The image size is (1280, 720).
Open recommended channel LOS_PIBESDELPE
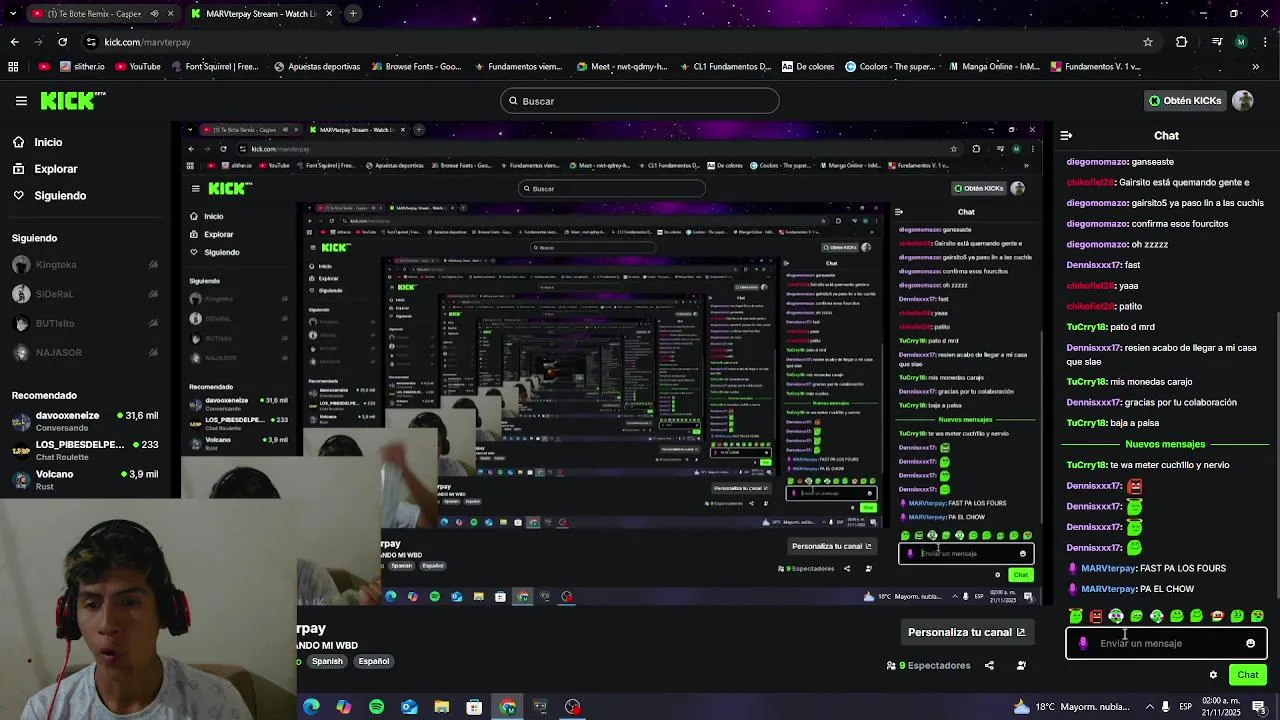pyautogui.click(x=85, y=450)
